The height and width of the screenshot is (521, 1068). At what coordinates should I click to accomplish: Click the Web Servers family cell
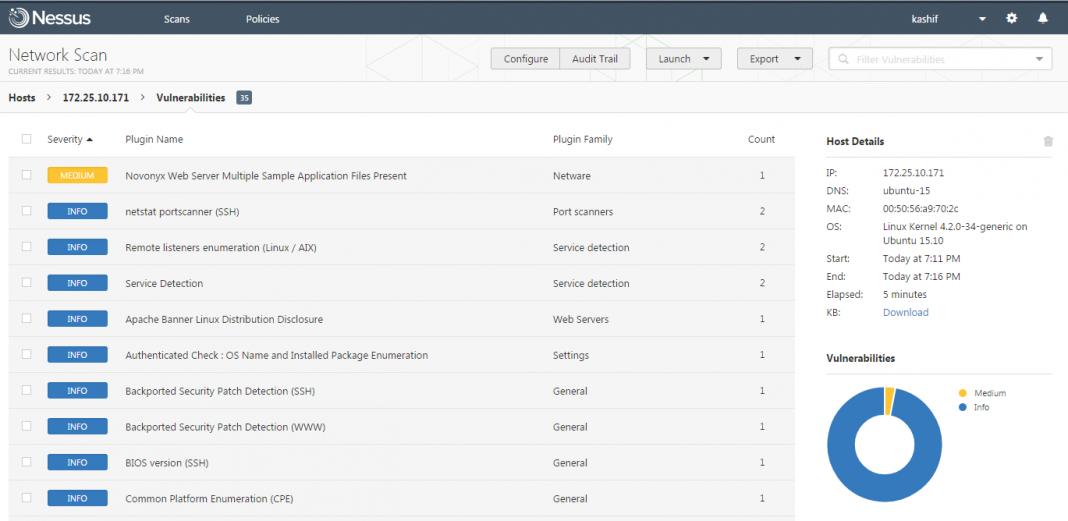click(581, 319)
